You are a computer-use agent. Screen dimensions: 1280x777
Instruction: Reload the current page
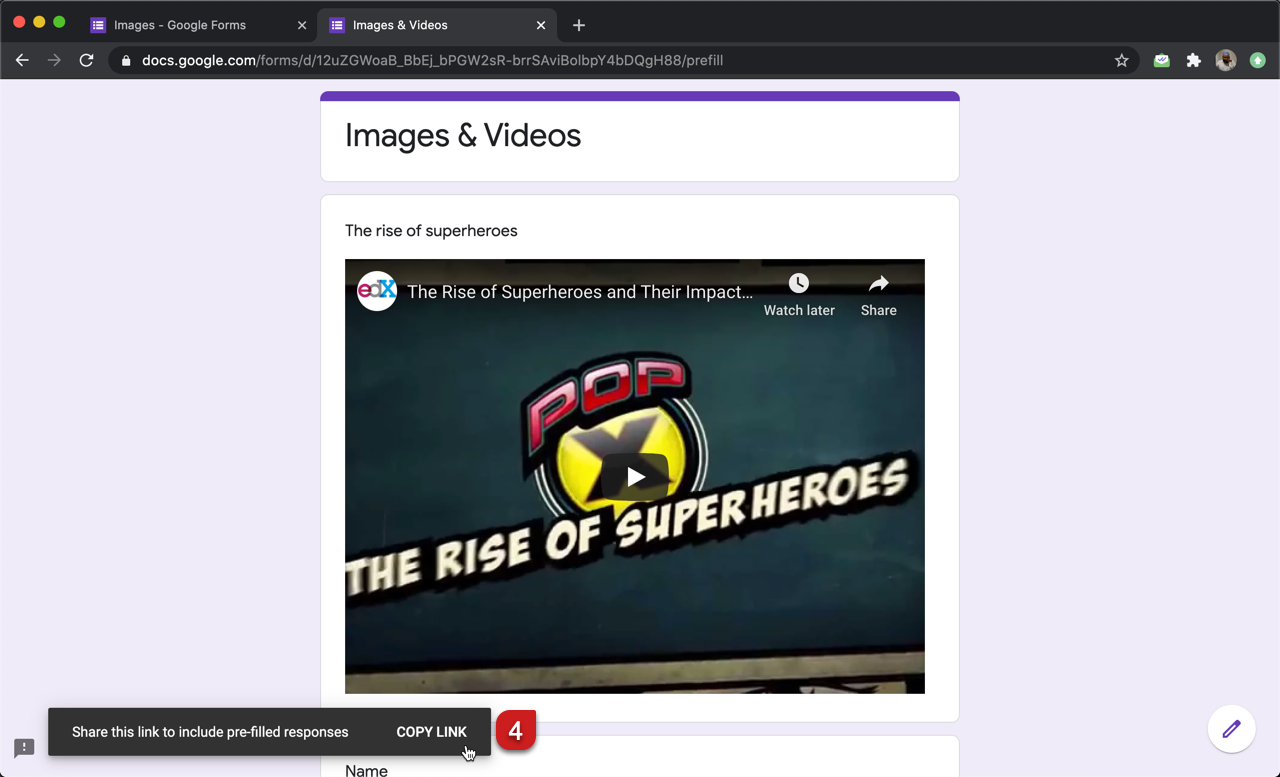click(x=86, y=60)
